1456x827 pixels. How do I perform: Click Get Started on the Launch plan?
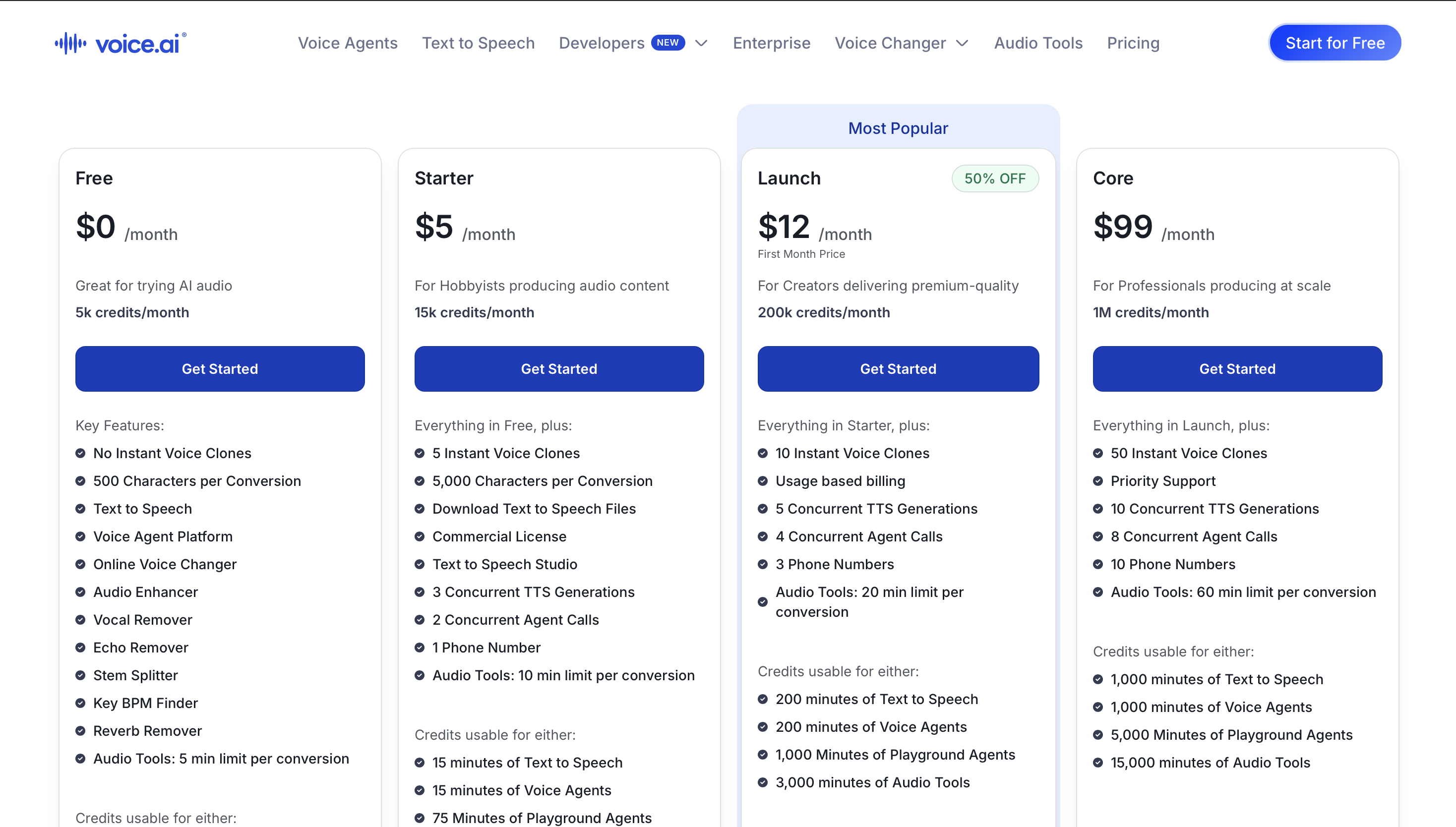(x=898, y=368)
